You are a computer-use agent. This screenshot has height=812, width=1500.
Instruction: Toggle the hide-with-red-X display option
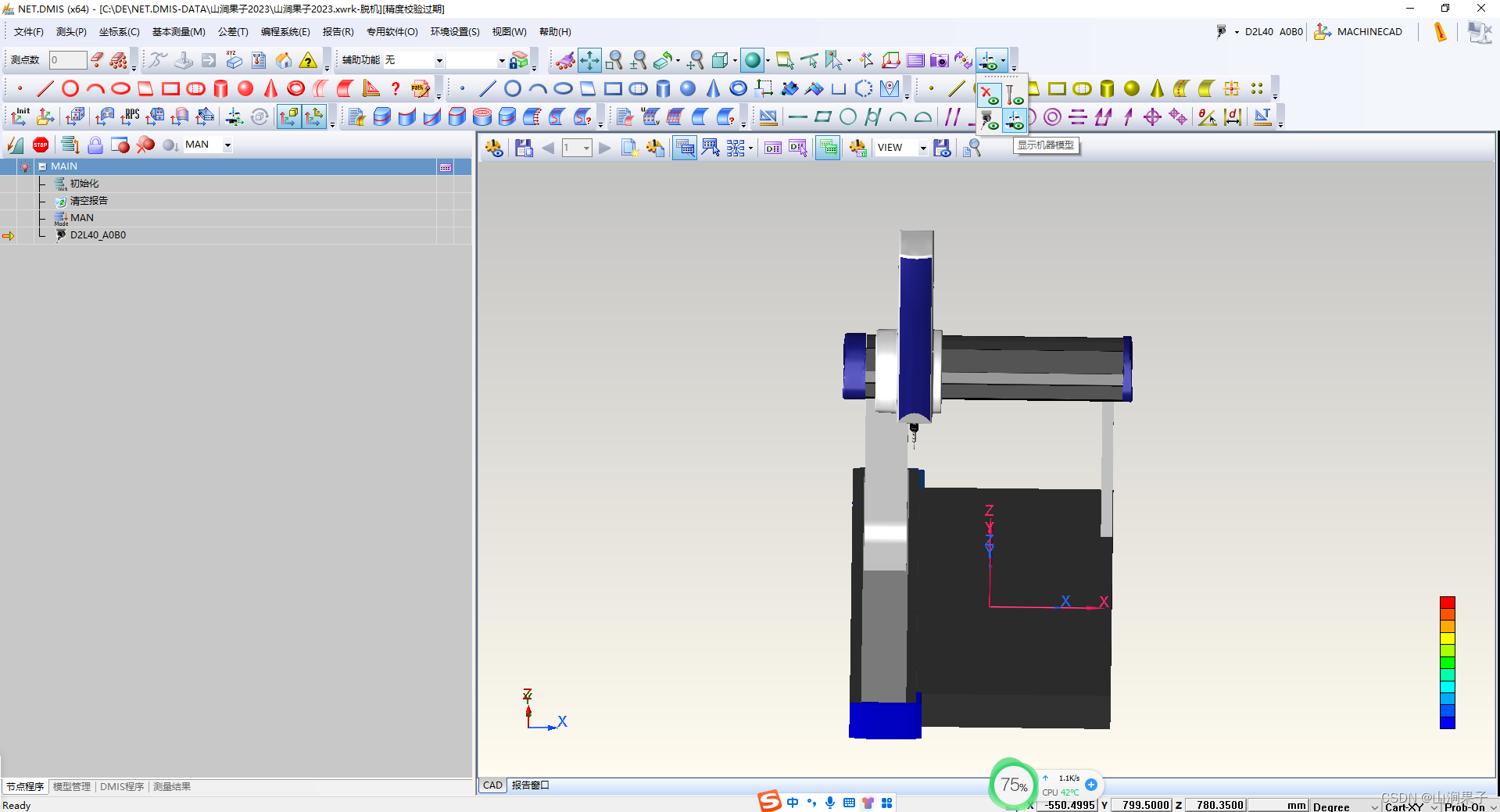(x=990, y=95)
